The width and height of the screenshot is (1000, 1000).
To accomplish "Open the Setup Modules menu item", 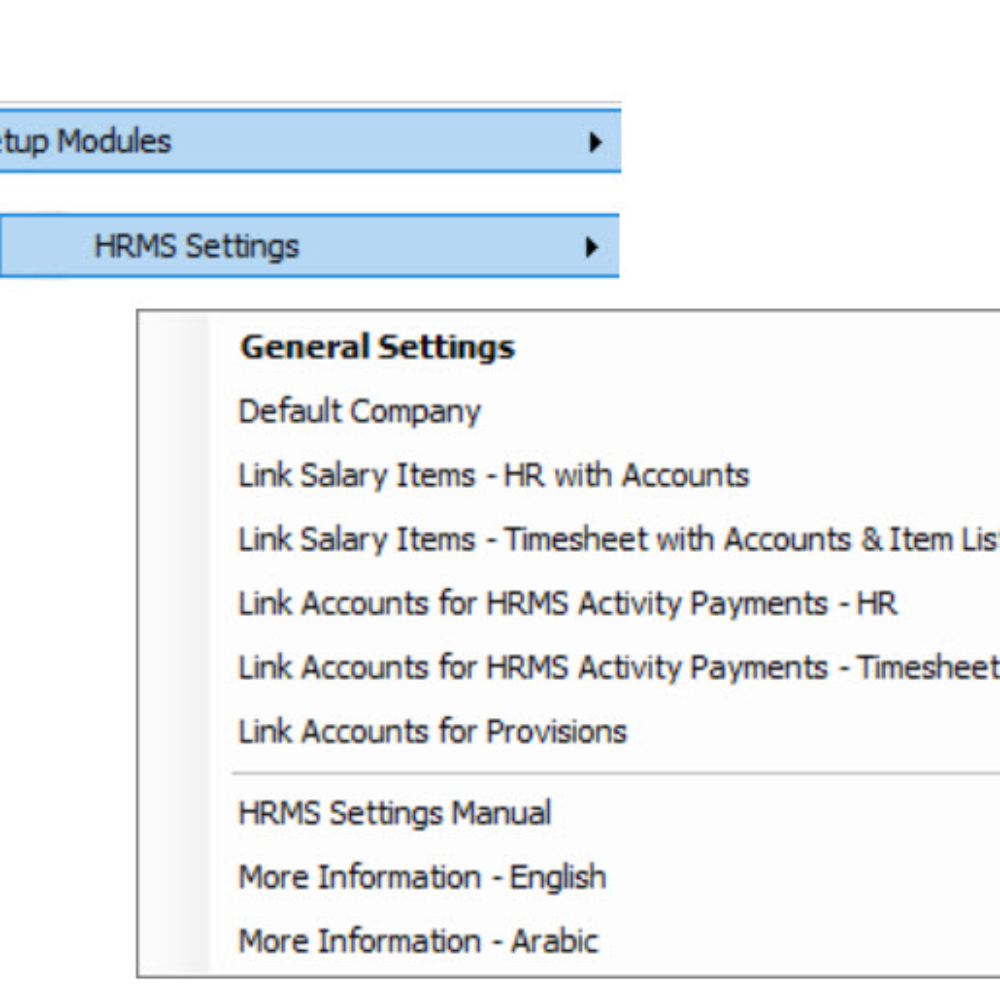I will pos(310,141).
